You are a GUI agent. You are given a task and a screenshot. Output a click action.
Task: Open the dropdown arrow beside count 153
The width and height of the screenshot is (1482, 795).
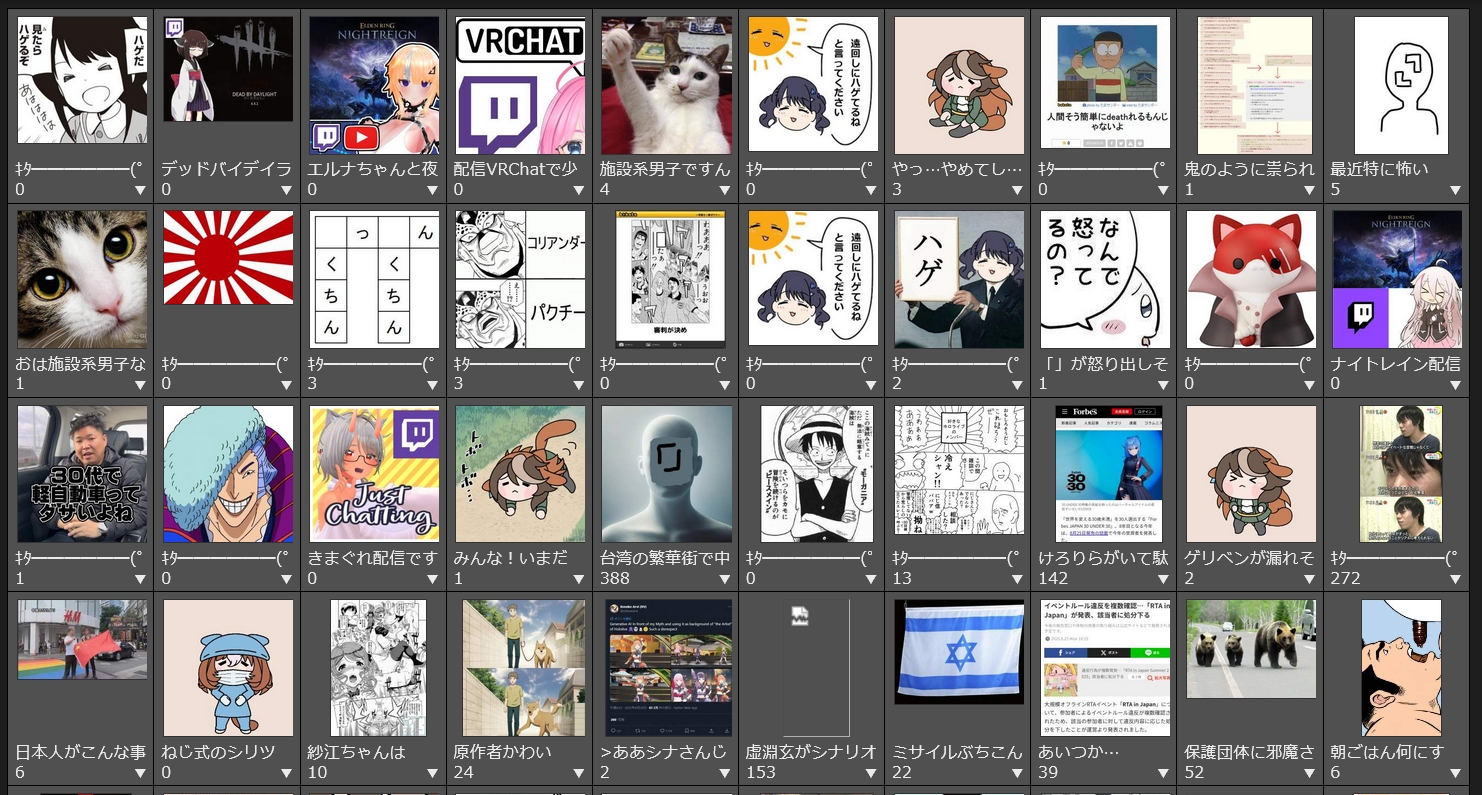870,773
